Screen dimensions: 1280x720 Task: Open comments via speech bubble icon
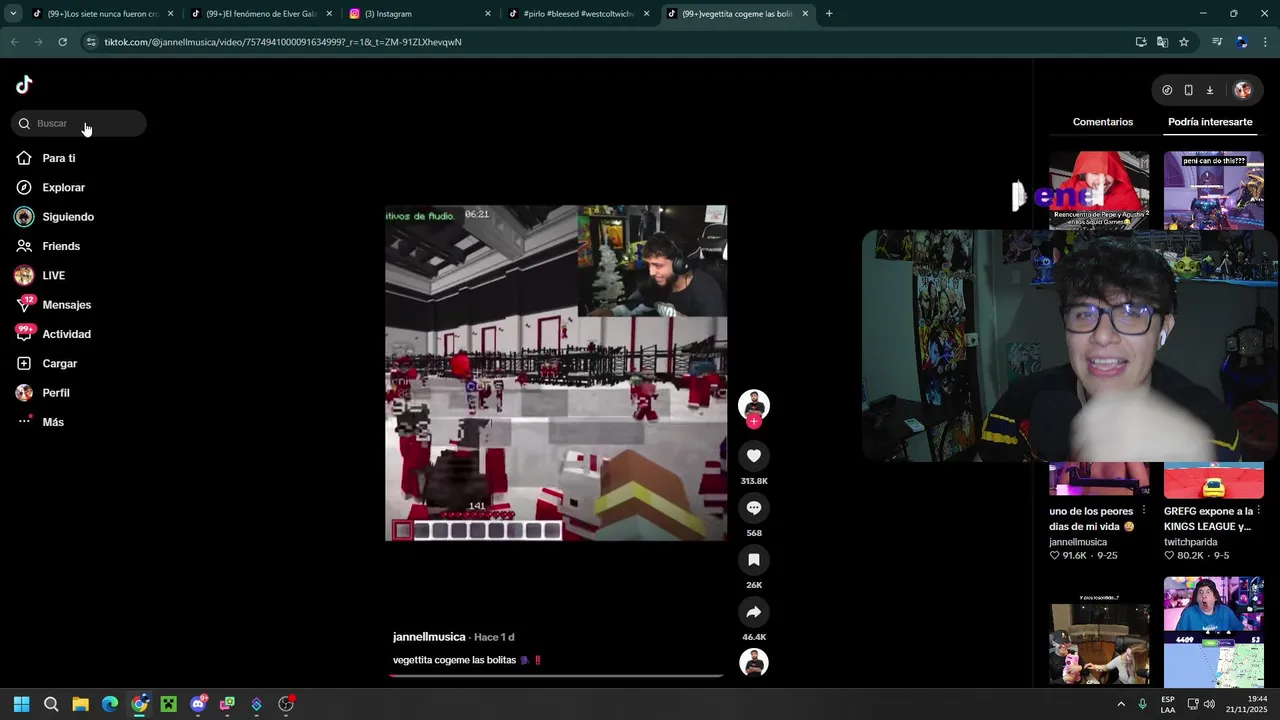(754, 508)
